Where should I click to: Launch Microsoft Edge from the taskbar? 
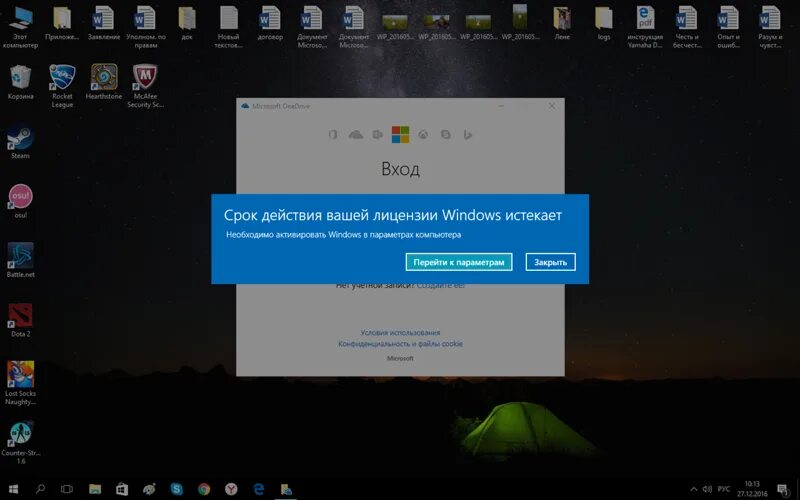259,489
